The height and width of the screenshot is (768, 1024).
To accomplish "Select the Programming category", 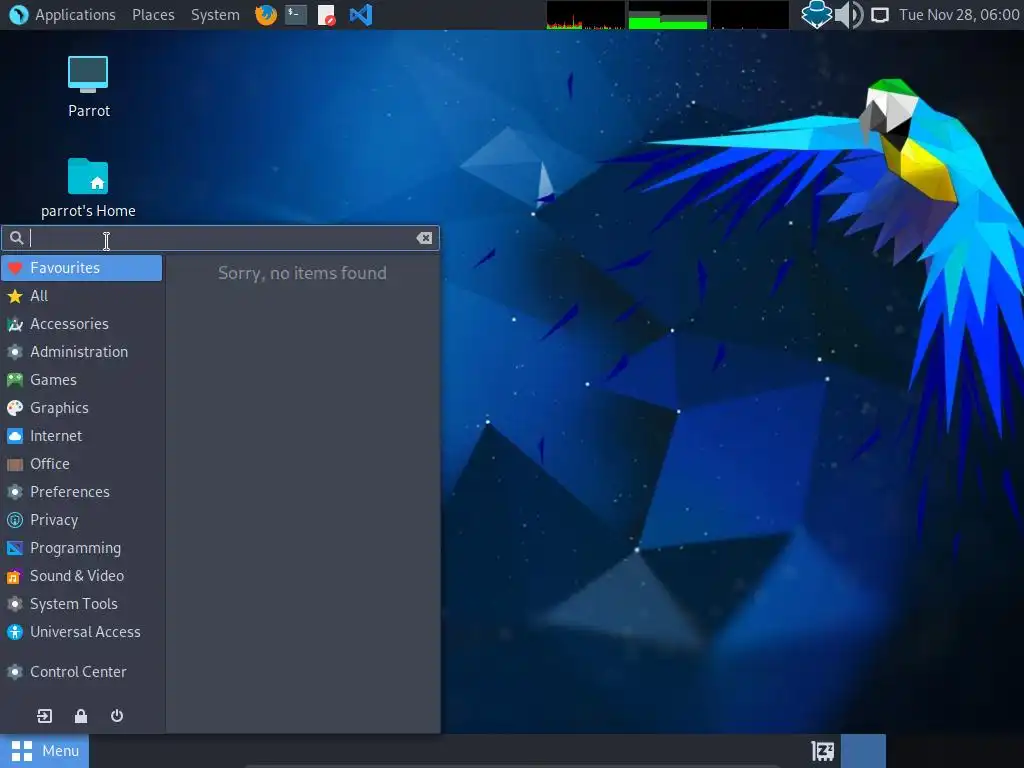I will 82,549.
